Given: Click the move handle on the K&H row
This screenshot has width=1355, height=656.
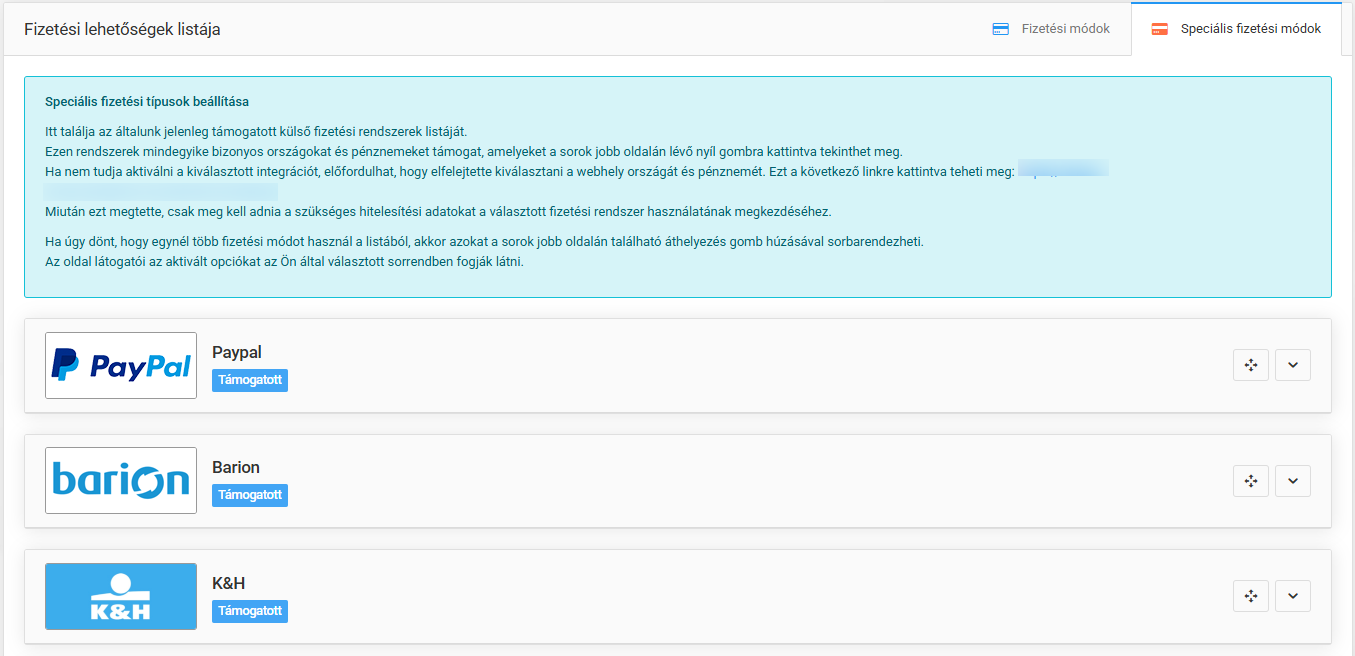Looking at the screenshot, I should tap(1250, 596).
